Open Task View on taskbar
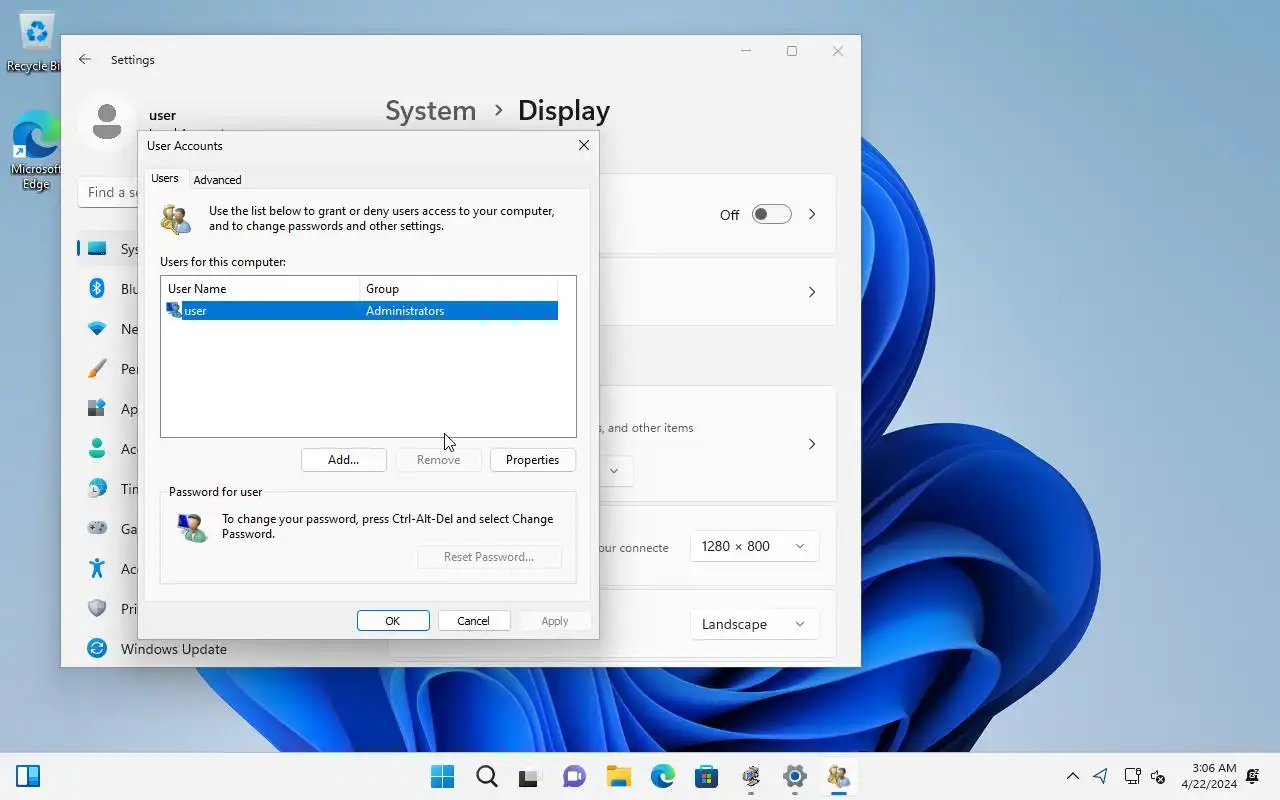The width and height of the screenshot is (1280, 800). pyautogui.click(x=530, y=777)
